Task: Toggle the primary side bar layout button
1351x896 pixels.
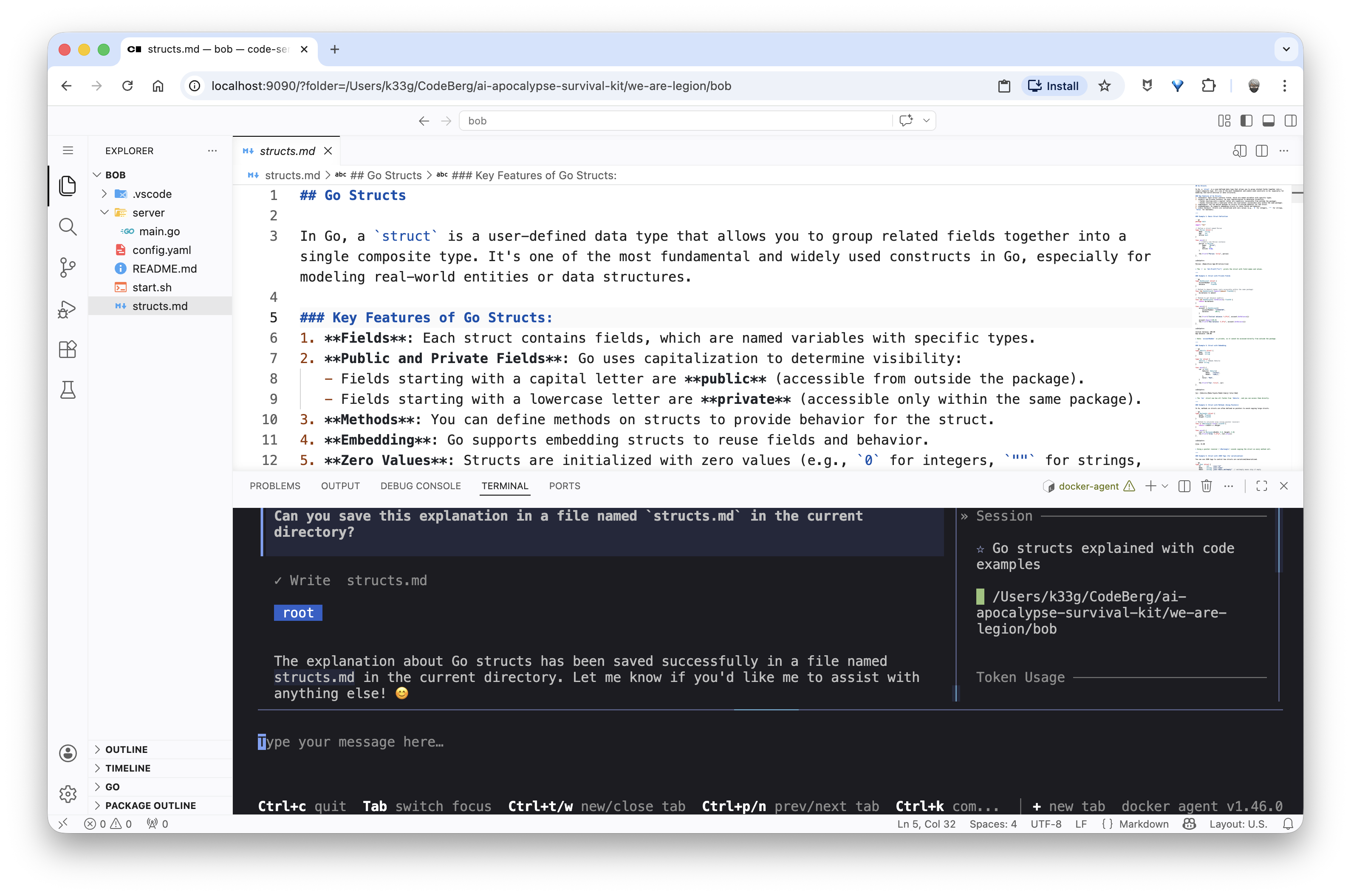Action: coord(1246,121)
